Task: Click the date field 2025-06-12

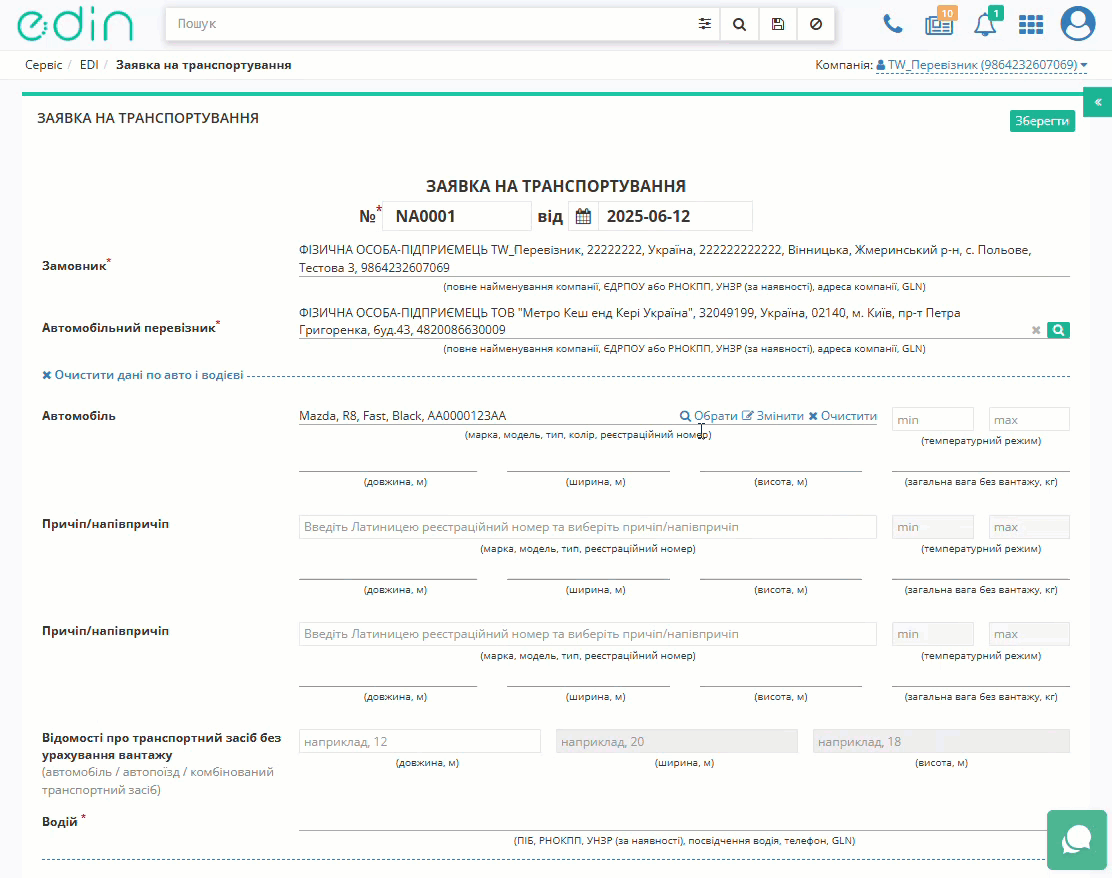Action: [x=674, y=216]
